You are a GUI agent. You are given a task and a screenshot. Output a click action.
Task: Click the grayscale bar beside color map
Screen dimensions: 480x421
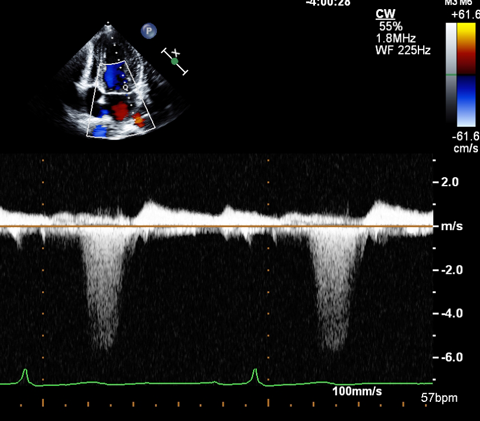pyautogui.click(x=451, y=75)
